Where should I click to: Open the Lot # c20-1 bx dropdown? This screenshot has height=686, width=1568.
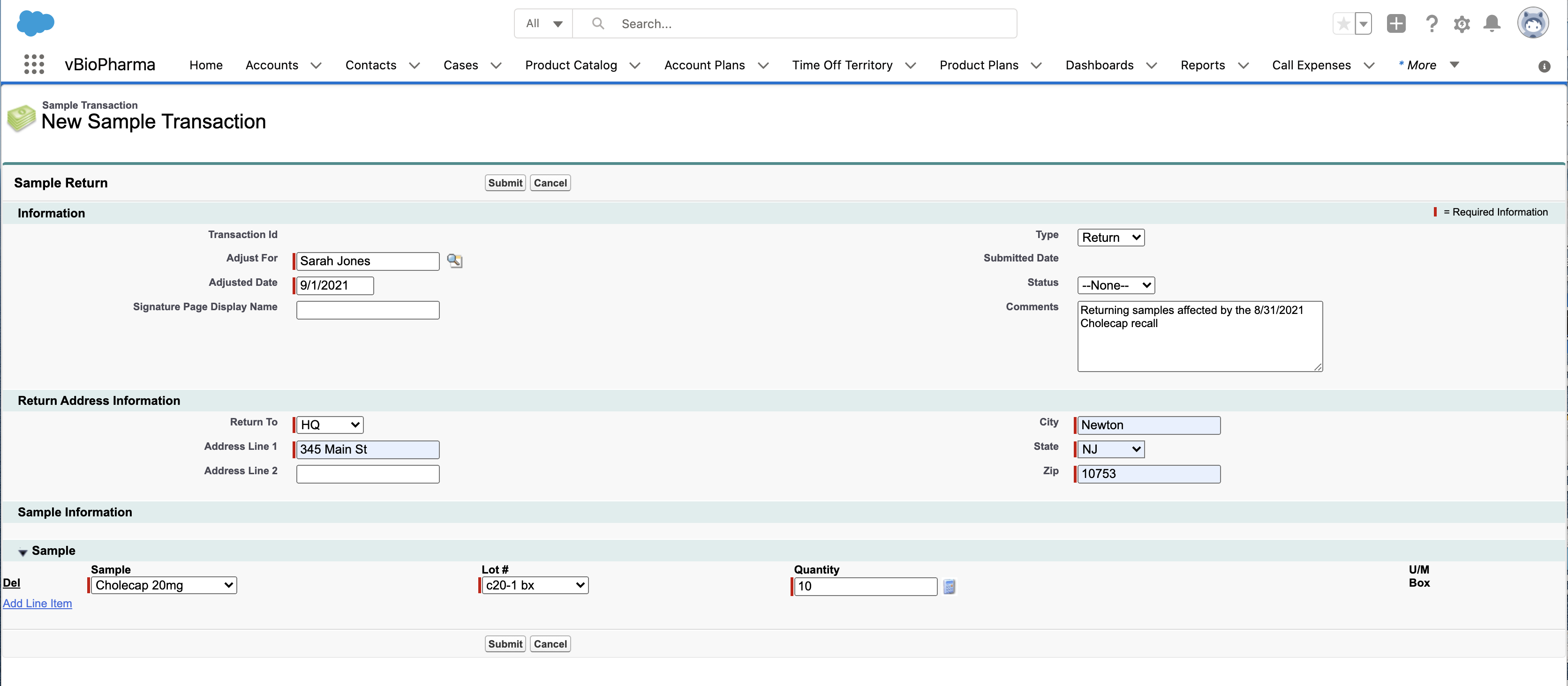click(x=535, y=585)
